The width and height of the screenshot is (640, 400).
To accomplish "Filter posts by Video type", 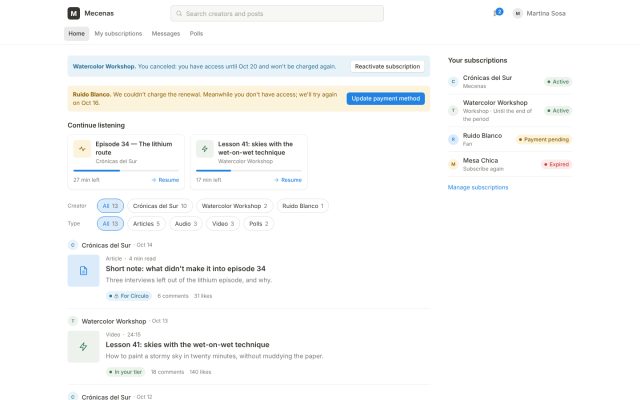I will pyautogui.click(x=223, y=224).
